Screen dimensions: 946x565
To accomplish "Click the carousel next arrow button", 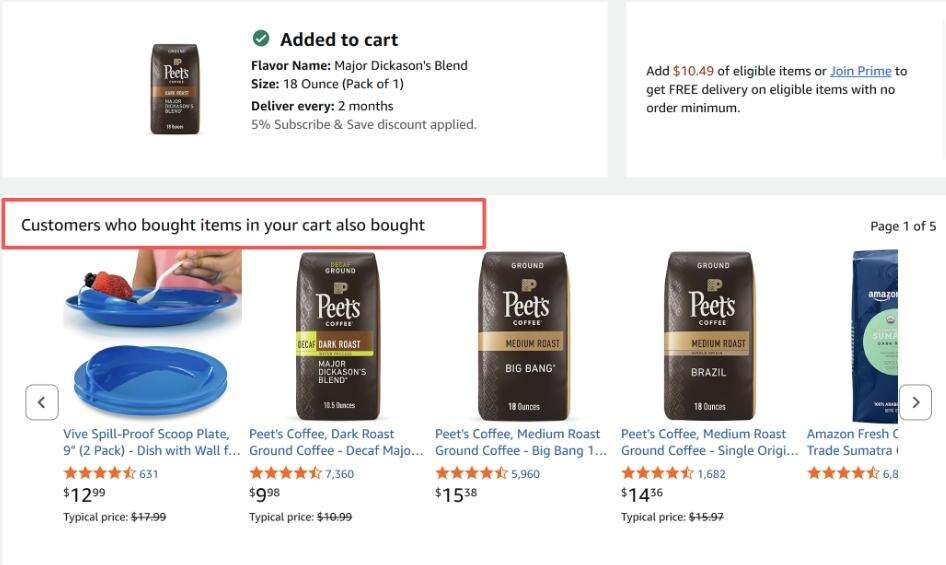I will tap(915, 403).
